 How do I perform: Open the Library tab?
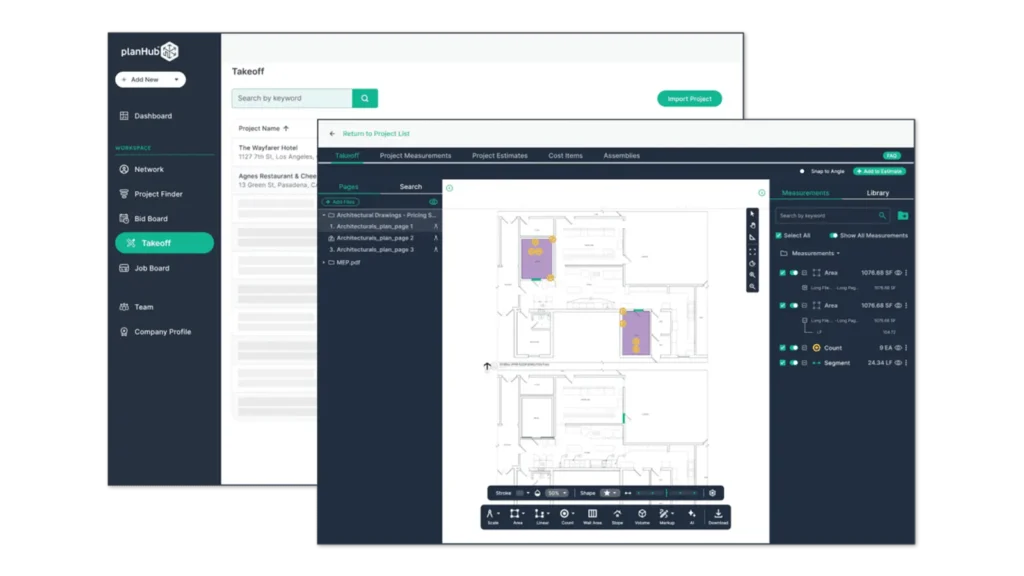(x=877, y=193)
